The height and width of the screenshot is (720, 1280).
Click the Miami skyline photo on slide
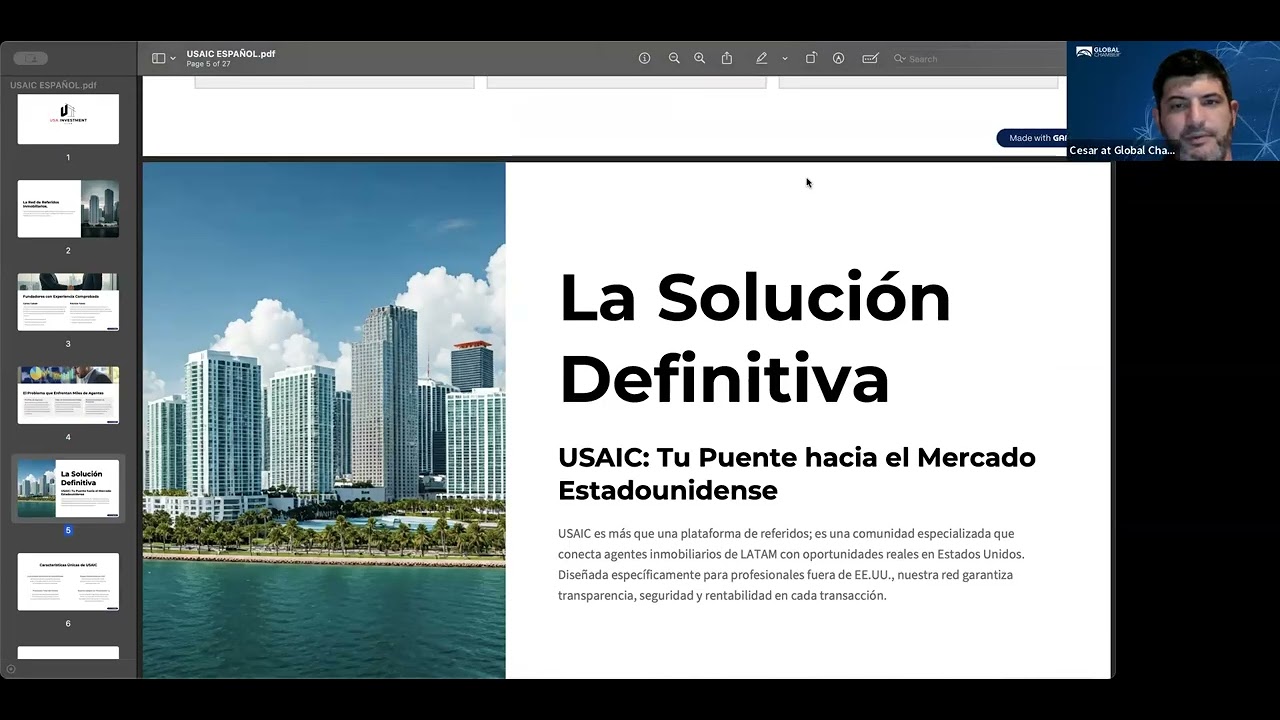click(x=324, y=420)
